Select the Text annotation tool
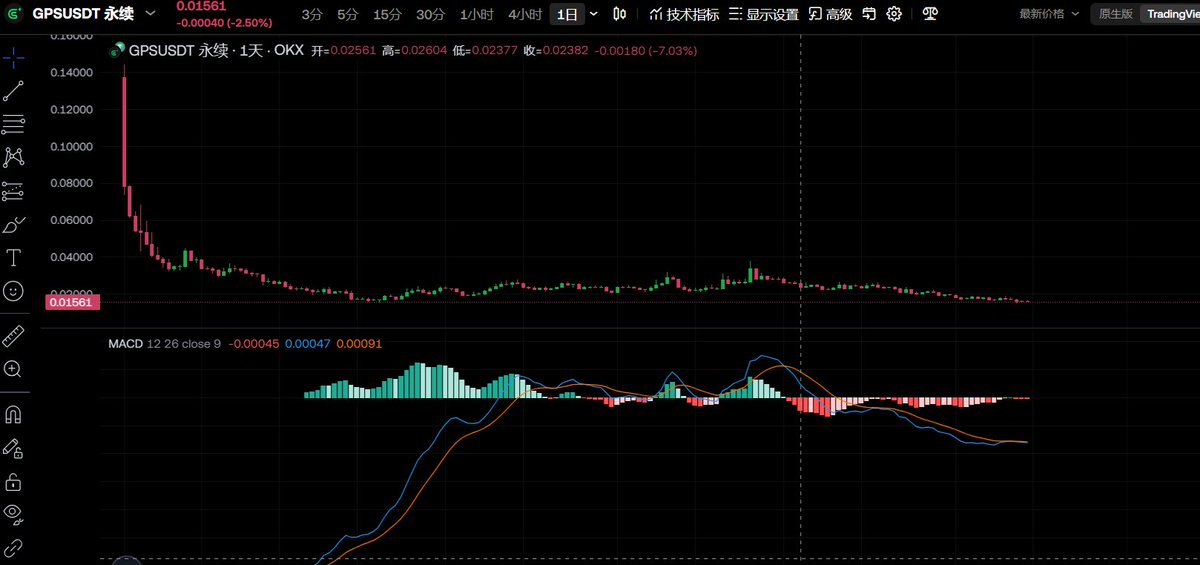Viewport: 1200px width, 565px height. point(14,258)
